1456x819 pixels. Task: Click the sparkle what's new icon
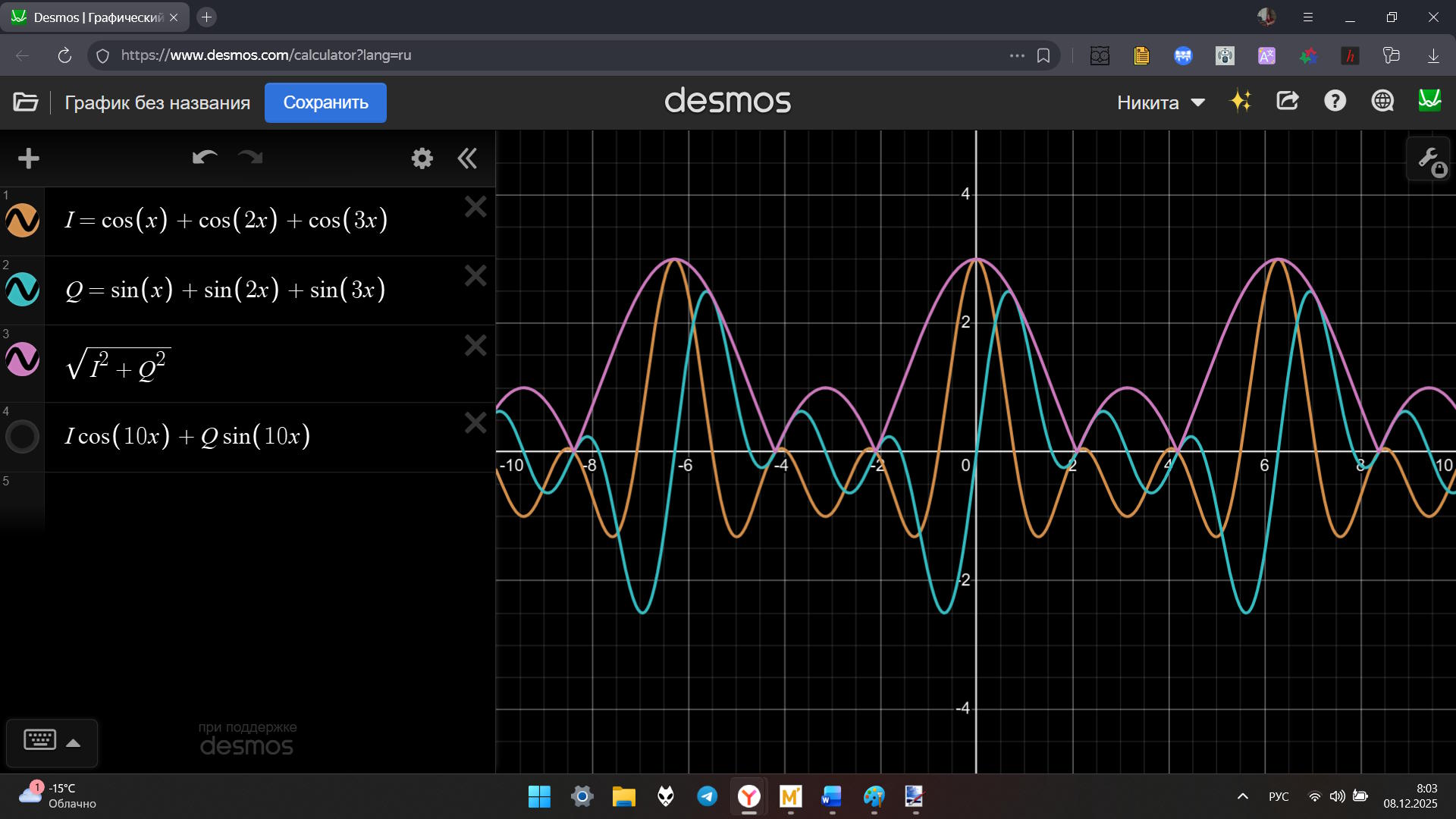(x=1241, y=101)
